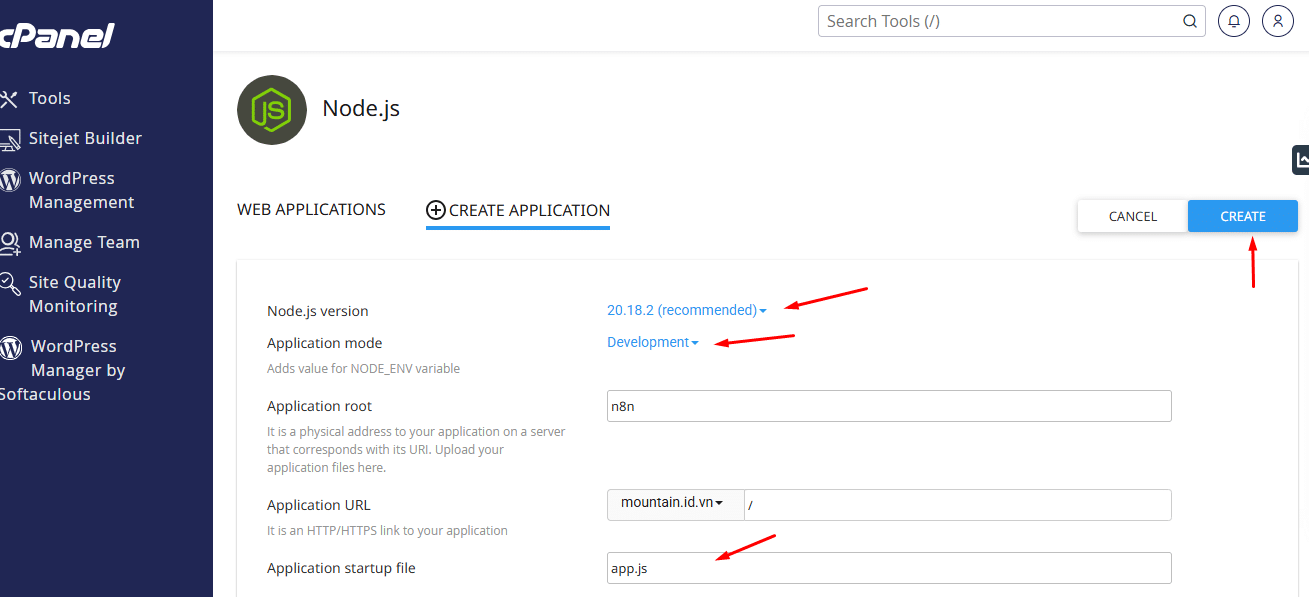This screenshot has height=597, width=1309.
Task: Open Tools wrench icon in sidebar
Action: pyautogui.click(x=9, y=98)
